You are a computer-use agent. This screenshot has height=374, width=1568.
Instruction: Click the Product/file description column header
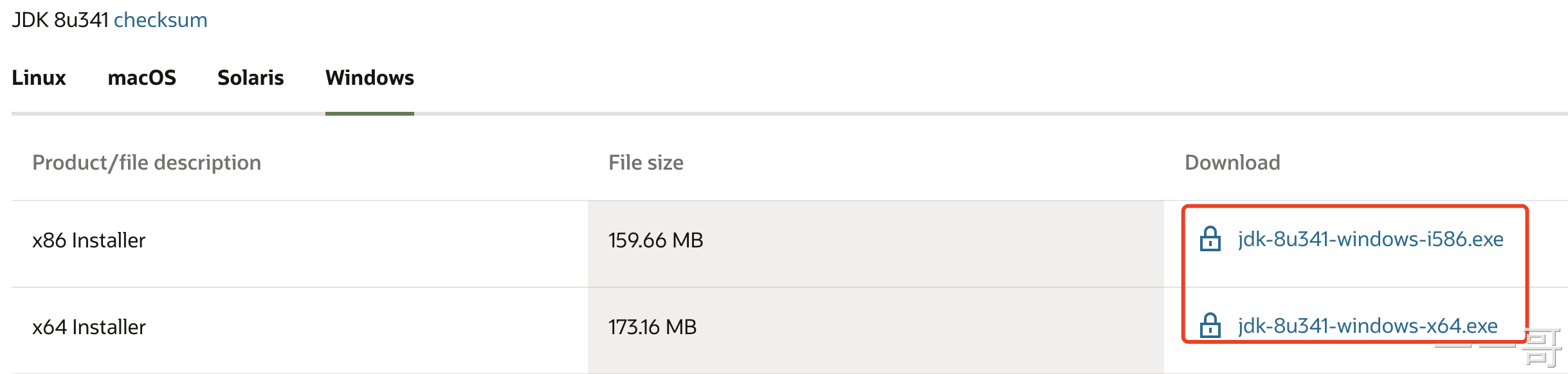point(147,163)
